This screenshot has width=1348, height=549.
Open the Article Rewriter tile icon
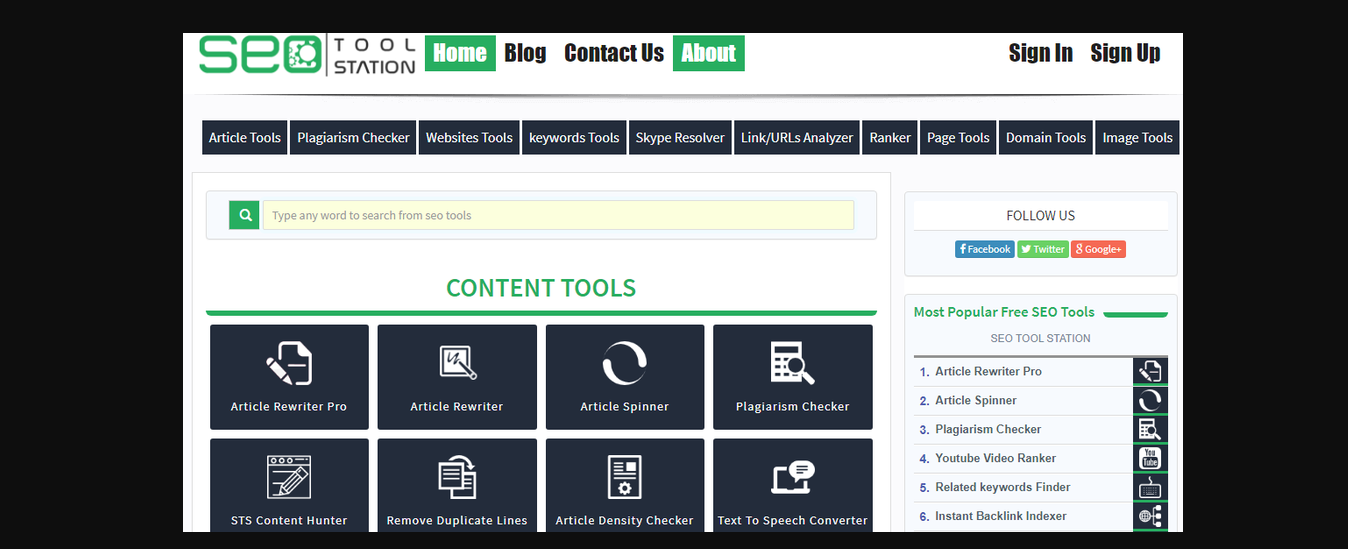457,362
